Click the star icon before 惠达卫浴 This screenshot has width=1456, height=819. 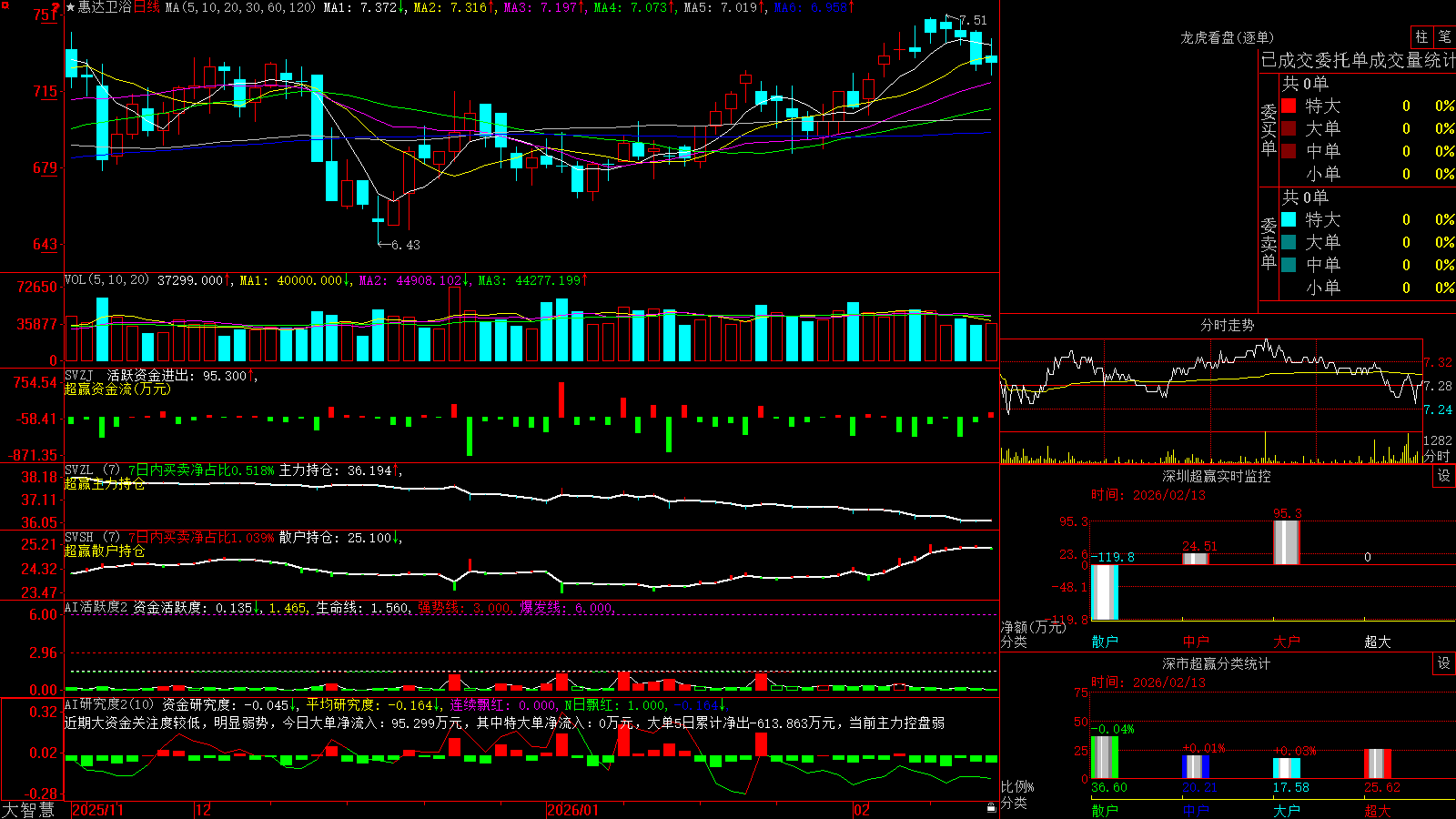coord(70,7)
